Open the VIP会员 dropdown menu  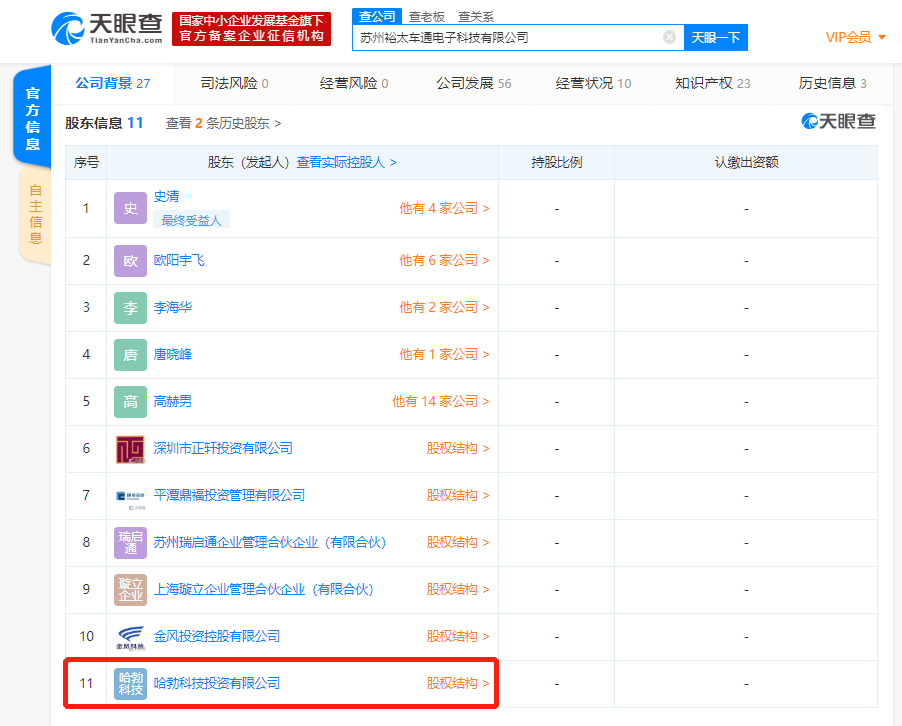pyautogui.click(x=855, y=37)
